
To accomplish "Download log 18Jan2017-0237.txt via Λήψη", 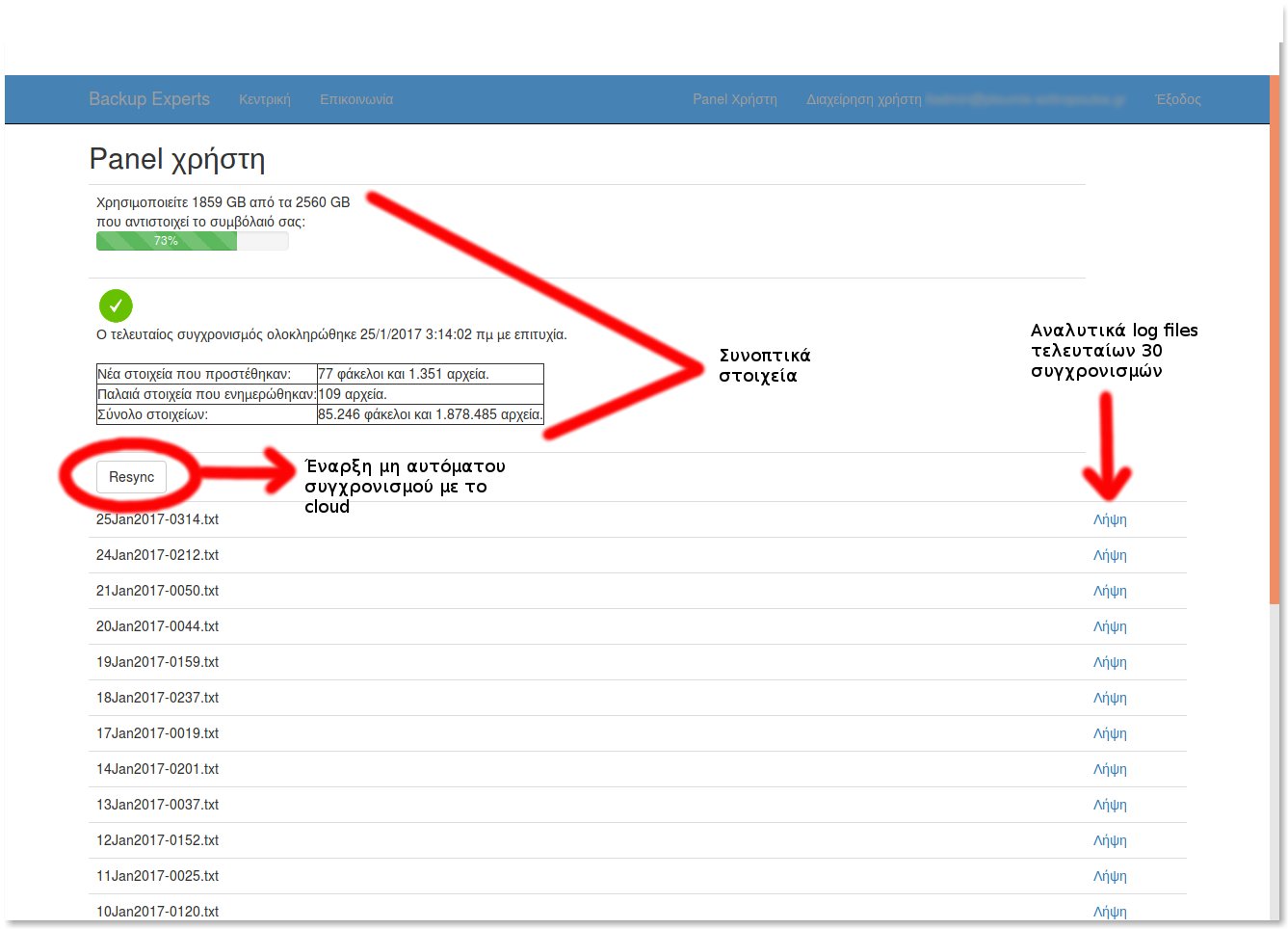I will [x=1110, y=698].
